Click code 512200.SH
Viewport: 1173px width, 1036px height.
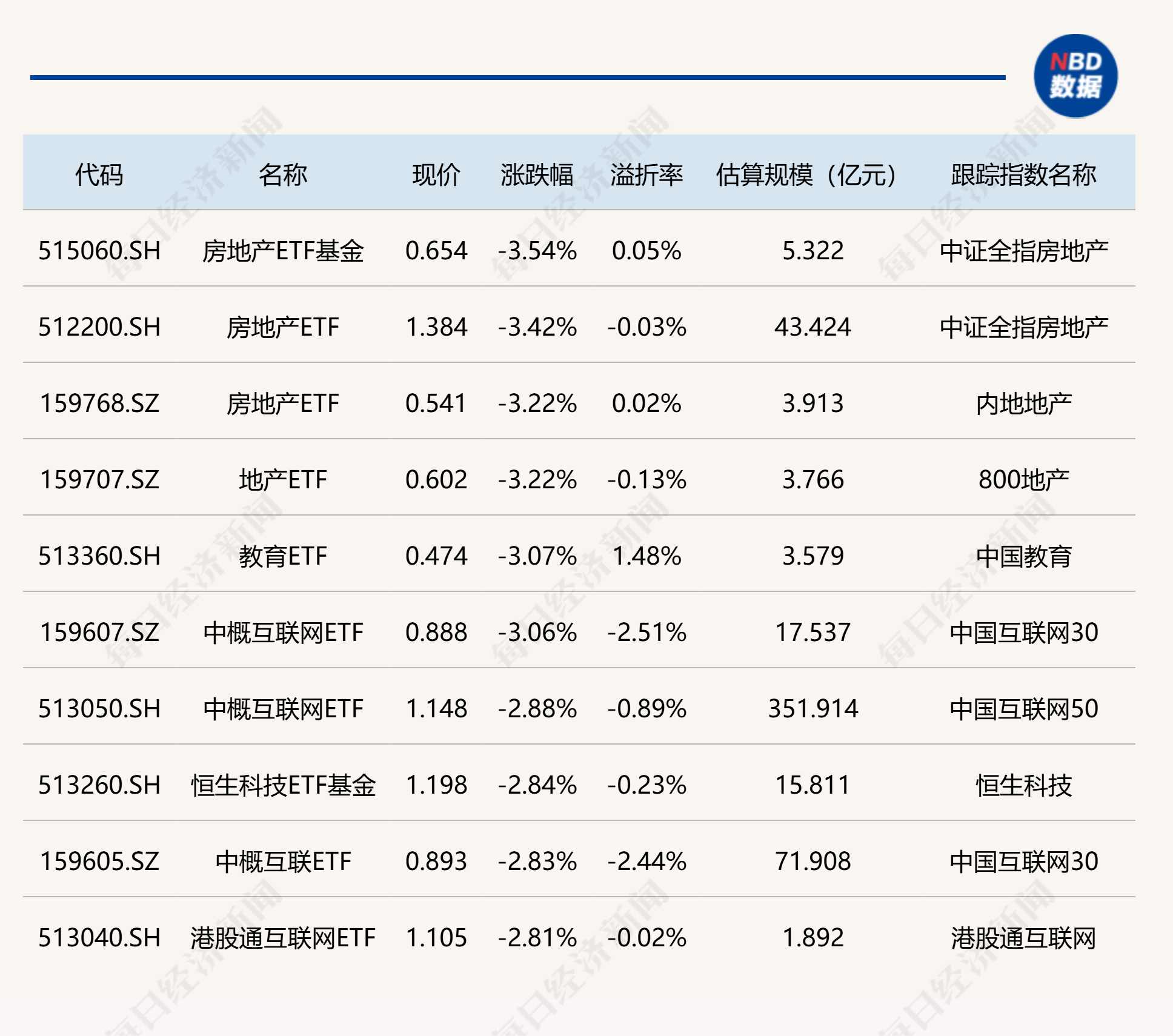(x=99, y=327)
